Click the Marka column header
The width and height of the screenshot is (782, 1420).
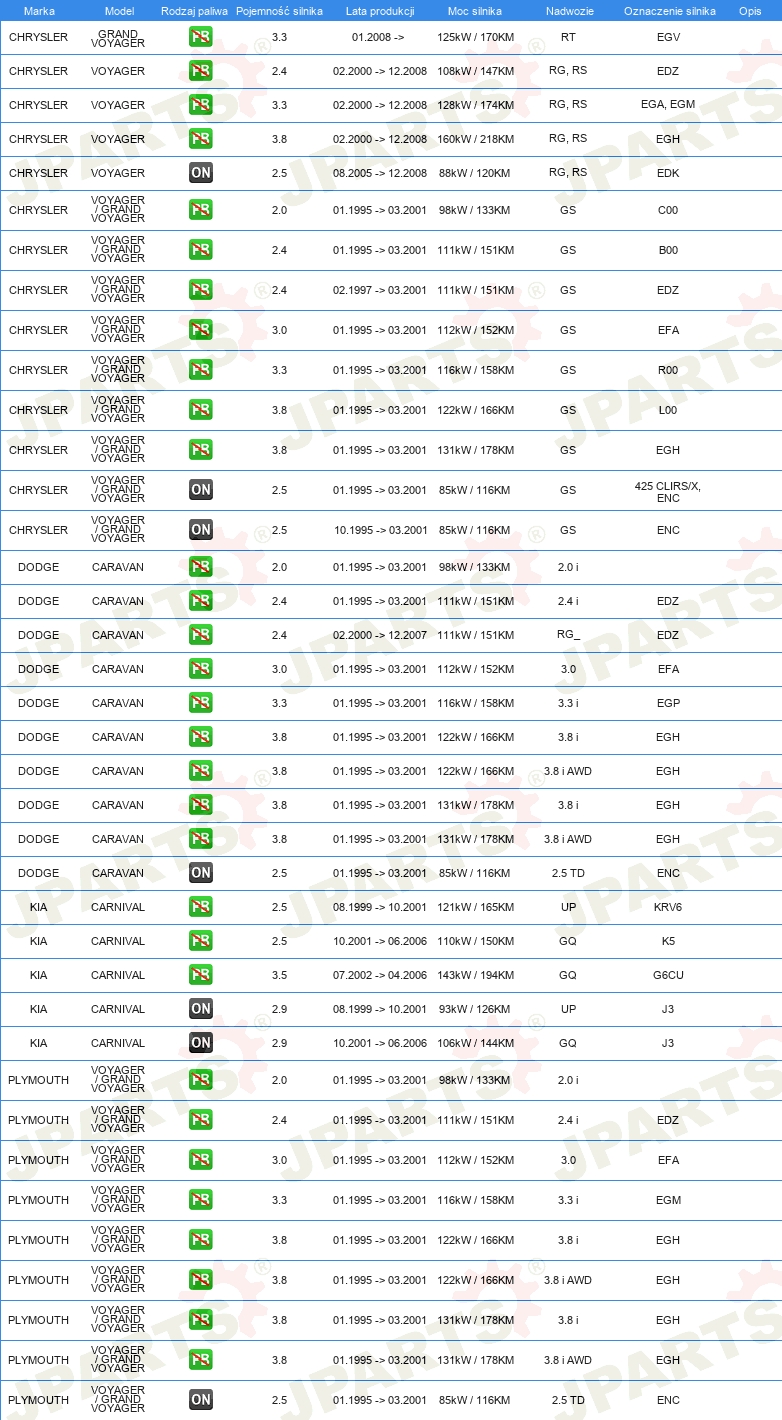(39, 11)
